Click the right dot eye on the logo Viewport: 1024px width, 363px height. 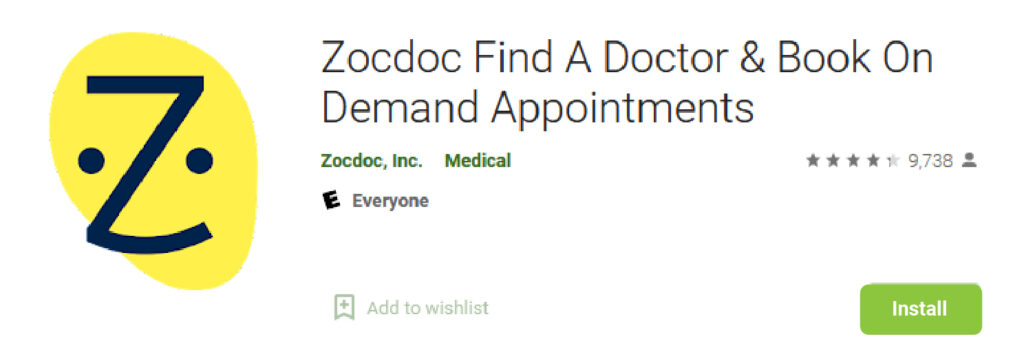(x=199, y=161)
